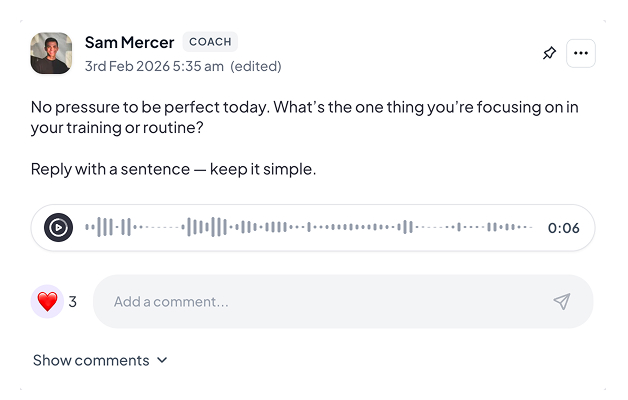This screenshot has width=628, height=400.
Task: Click the send comment paper plane icon
Action: (562, 302)
